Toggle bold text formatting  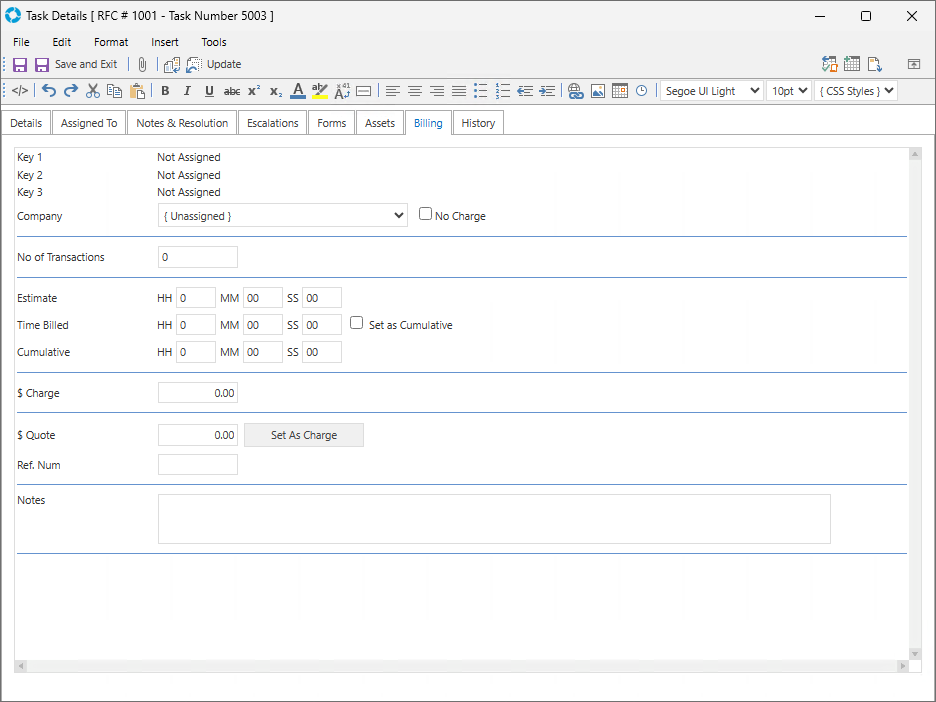coord(165,91)
